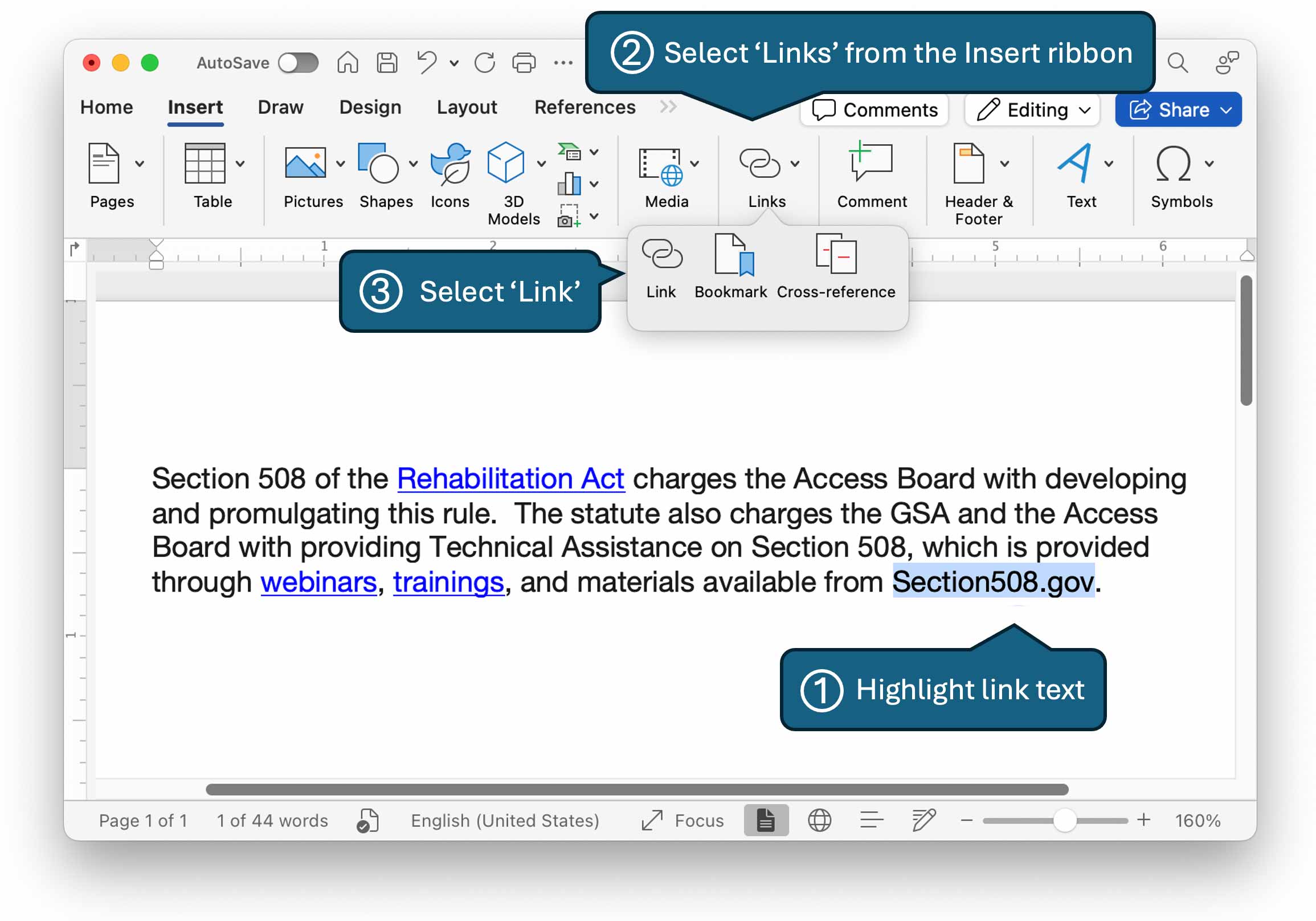1316x921 pixels.
Task: Switch to Print Layout view
Action: point(766,820)
